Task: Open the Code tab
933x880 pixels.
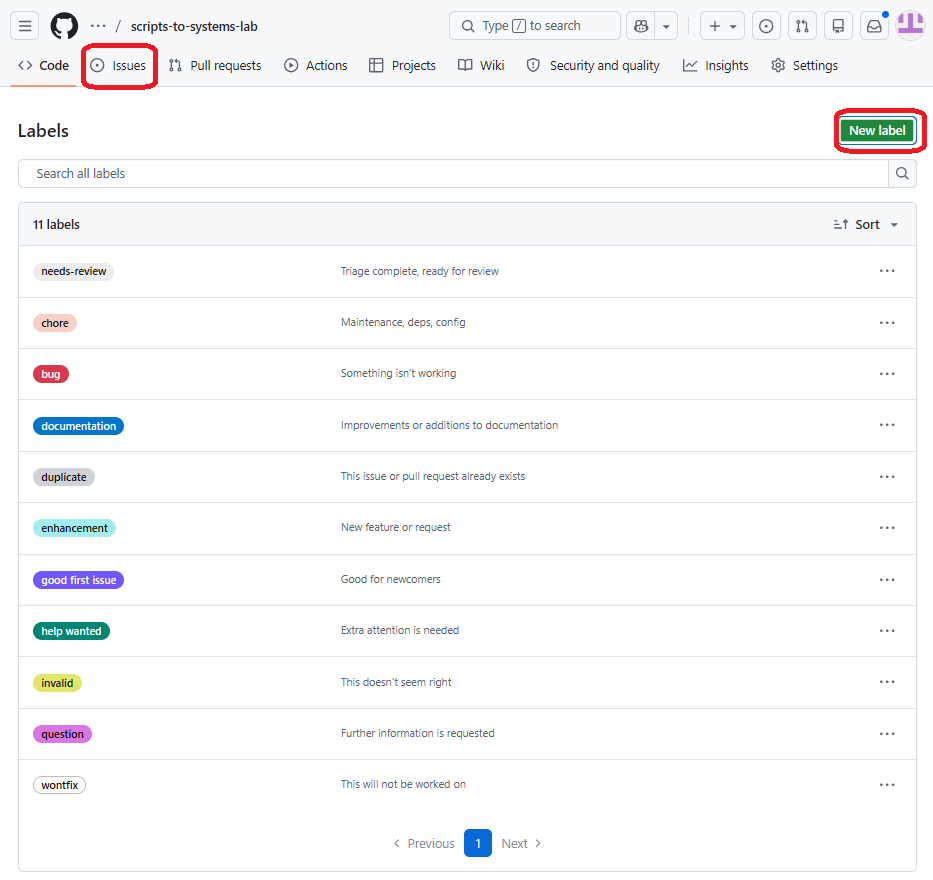Action: 43,65
